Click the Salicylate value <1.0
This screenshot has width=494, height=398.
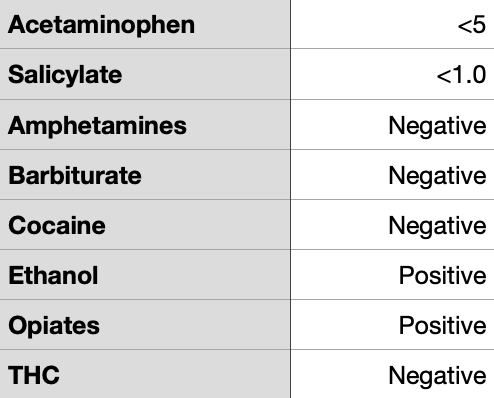coord(461,75)
